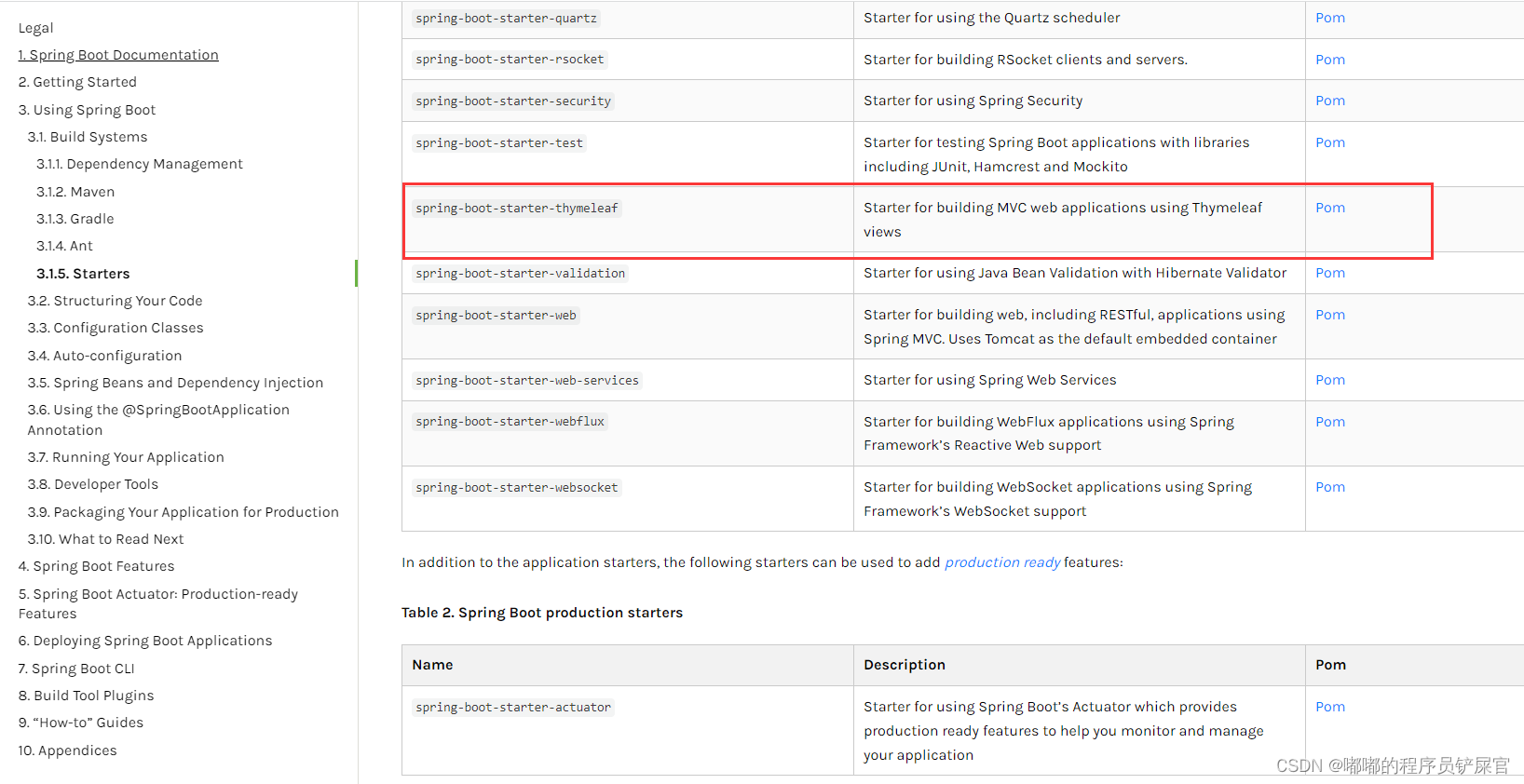The height and width of the screenshot is (784, 1524).
Task: Click spring-boot-starter-web code text
Action: (496, 316)
